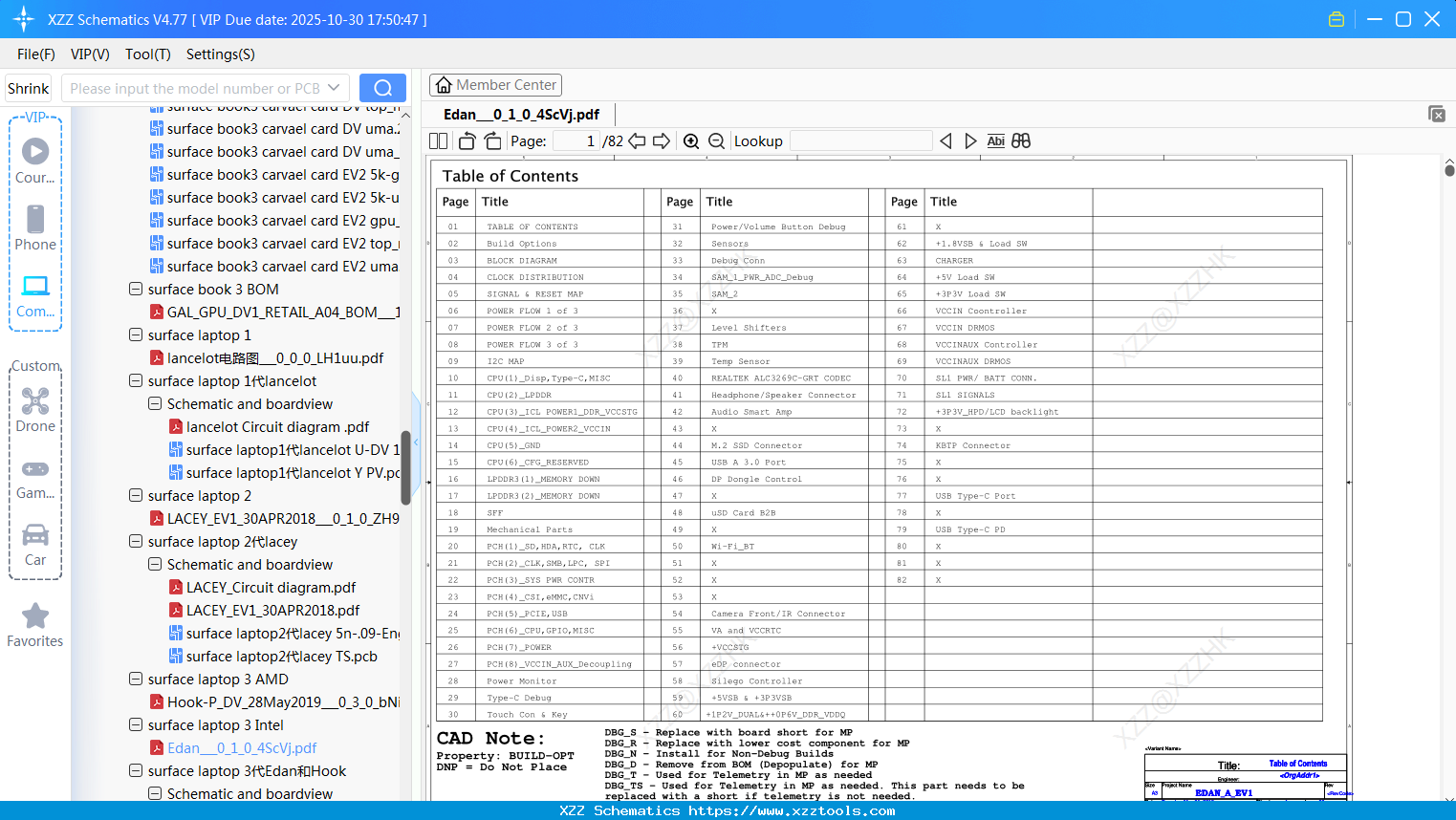Viewport: 1456px width, 820px height.
Task: Open the Member Center
Action: tap(495, 85)
